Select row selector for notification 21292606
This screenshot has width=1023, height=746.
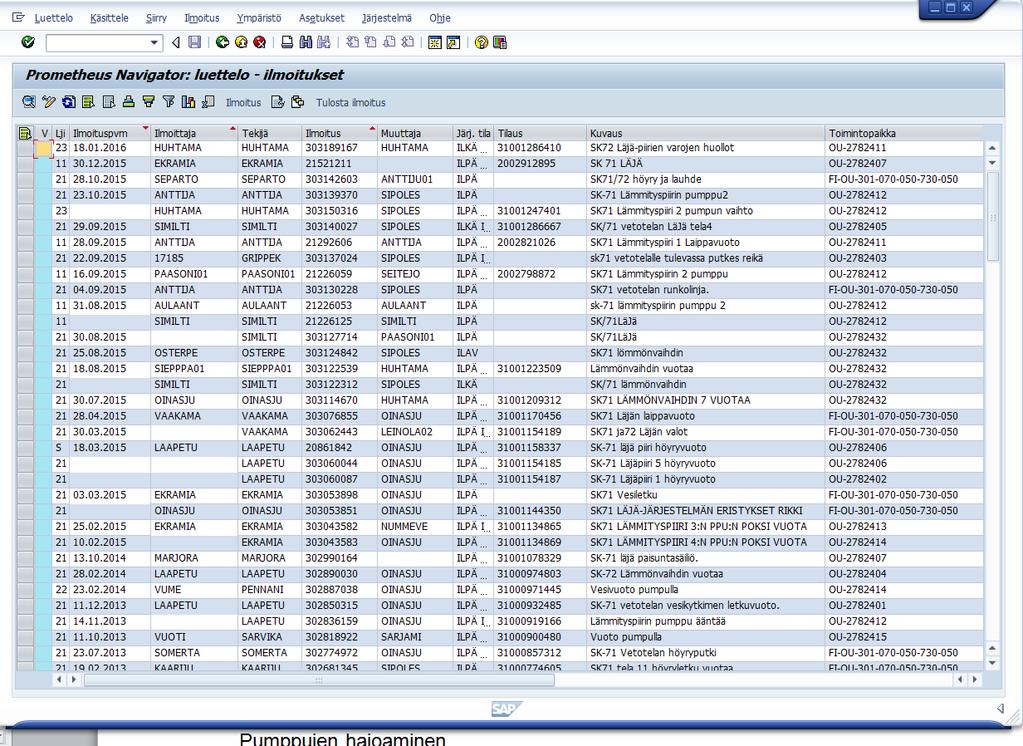(25, 243)
